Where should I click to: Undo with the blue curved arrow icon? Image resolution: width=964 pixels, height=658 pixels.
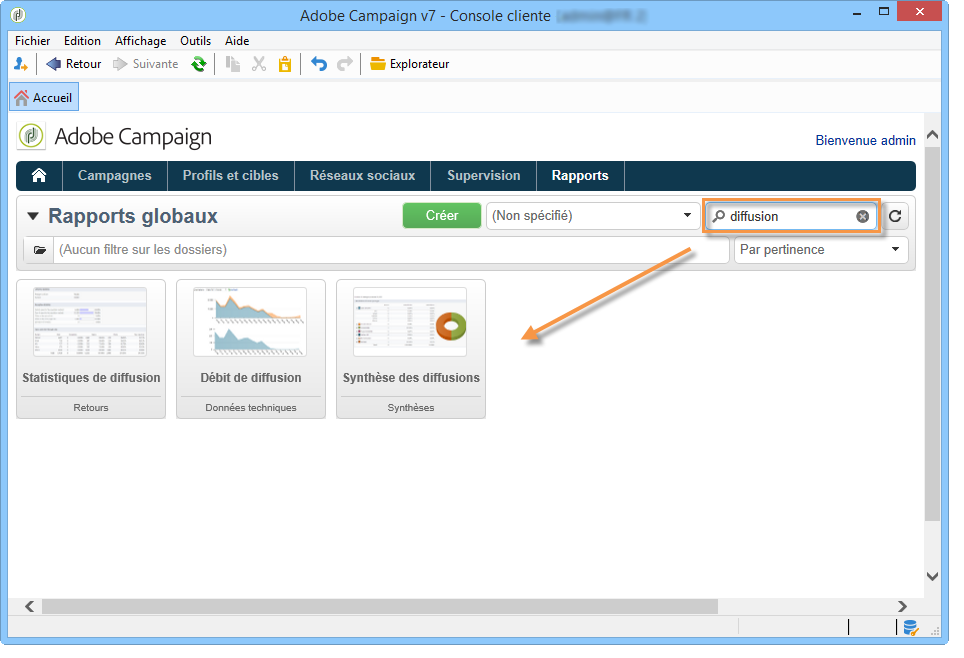(318, 64)
